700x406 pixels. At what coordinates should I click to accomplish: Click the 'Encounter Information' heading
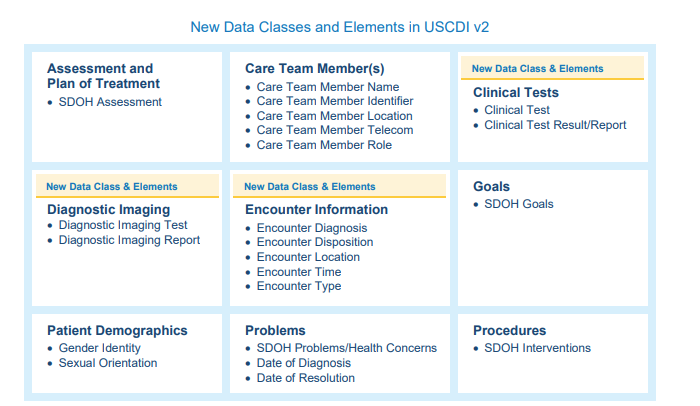pyautogui.click(x=317, y=209)
